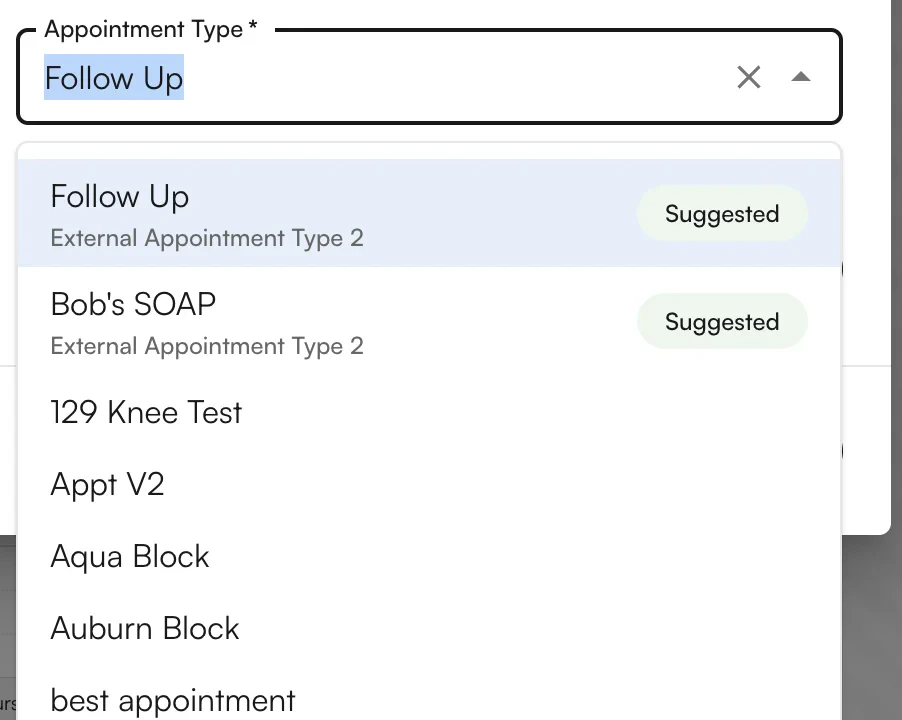This screenshot has width=902, height=720.
Task: Select Auburn Block from the dropdown
Action: pos(144,628)
